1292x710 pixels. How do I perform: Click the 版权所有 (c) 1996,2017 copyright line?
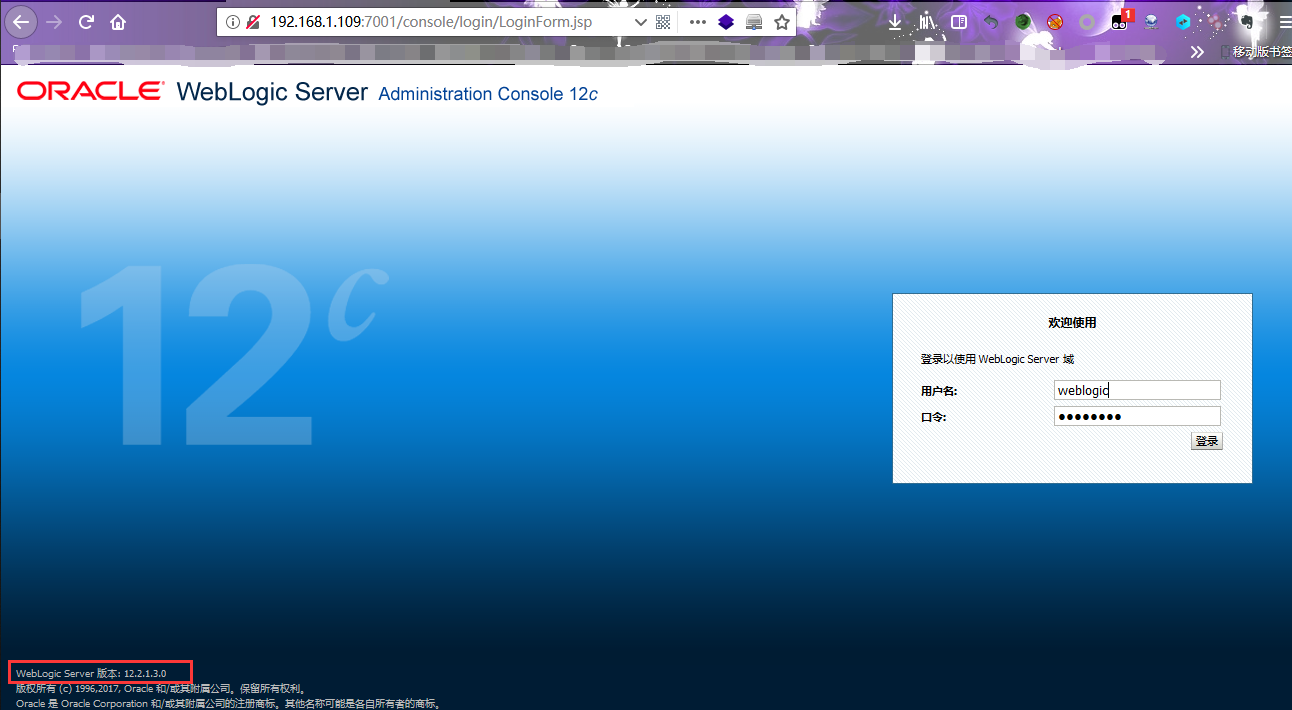click(x=161, y=689)
